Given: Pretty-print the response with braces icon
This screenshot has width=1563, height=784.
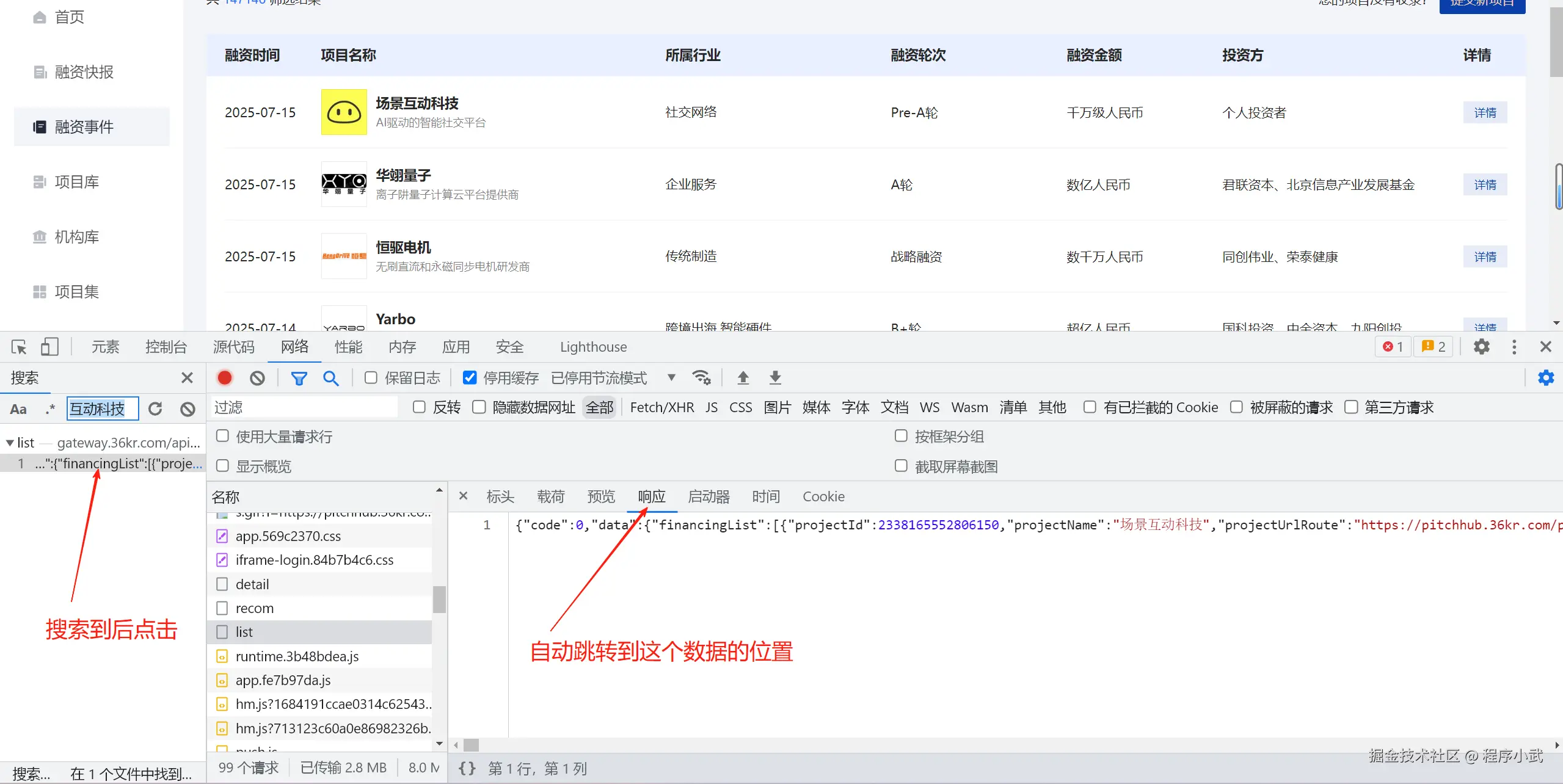Looking at the screenshot, I should coord(467,768).
